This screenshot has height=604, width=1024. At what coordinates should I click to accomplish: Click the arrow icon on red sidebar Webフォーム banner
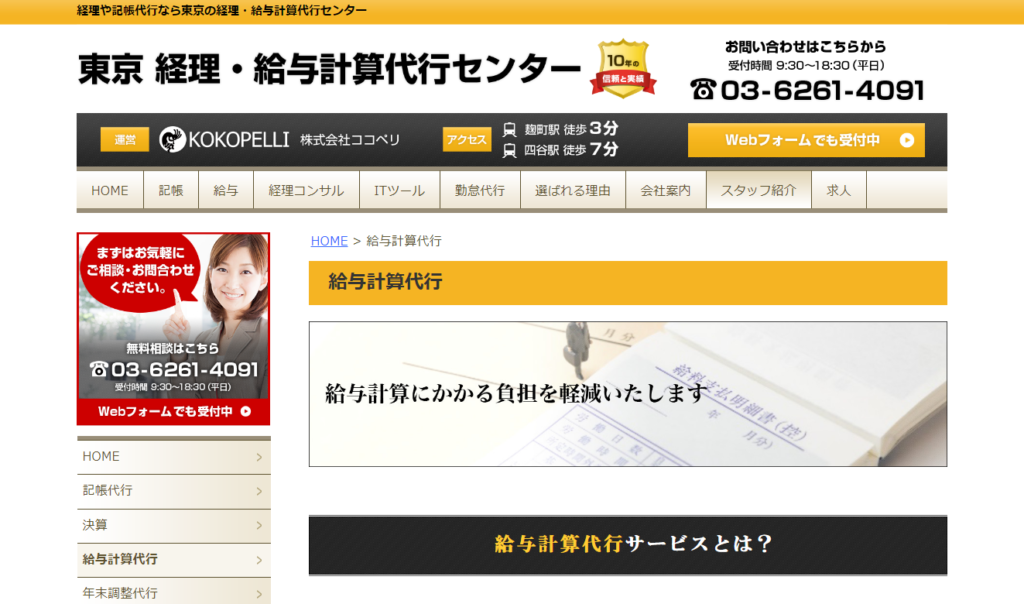pyautogui.click(x=246, y=411)
